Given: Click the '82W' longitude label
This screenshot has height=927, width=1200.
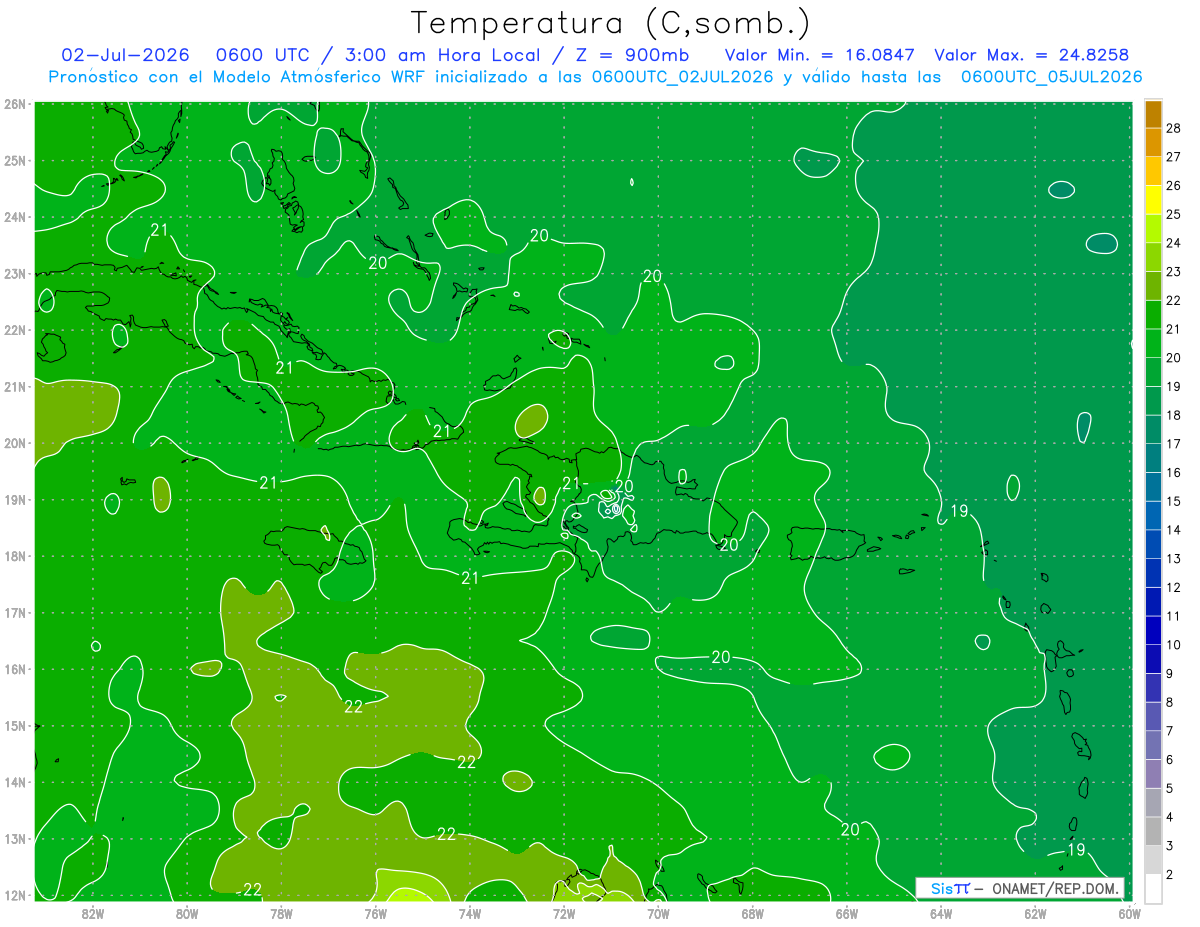Looking at the screenshot, I should coord(93,913).
